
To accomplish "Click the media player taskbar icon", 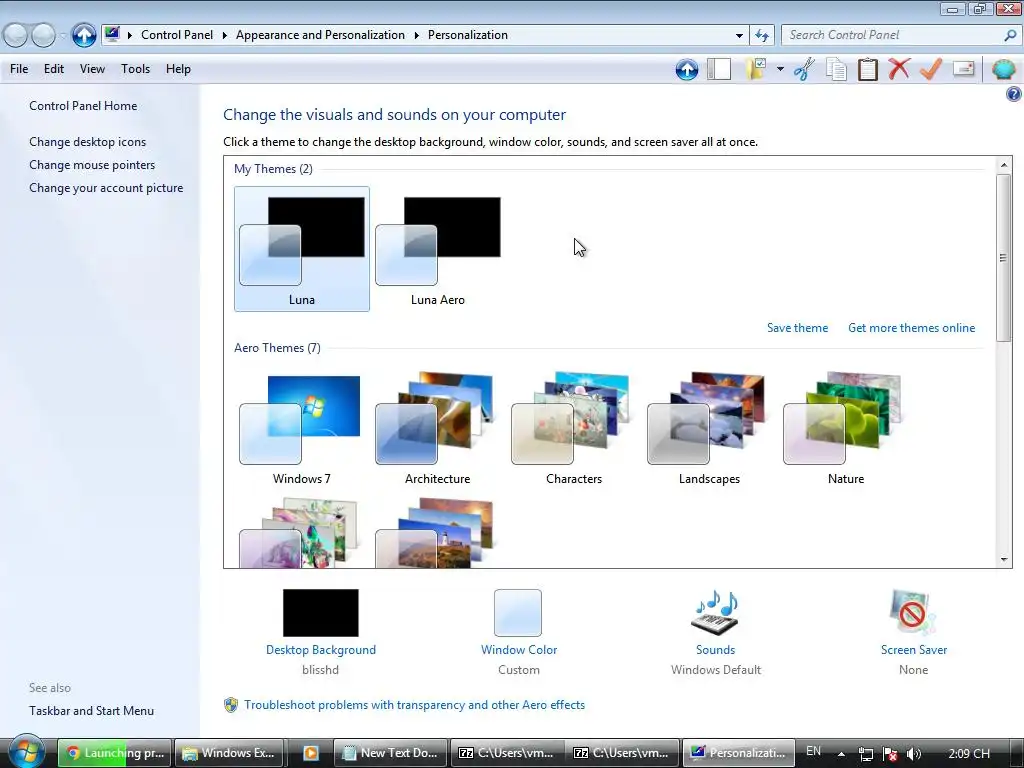I will (310, 753).
